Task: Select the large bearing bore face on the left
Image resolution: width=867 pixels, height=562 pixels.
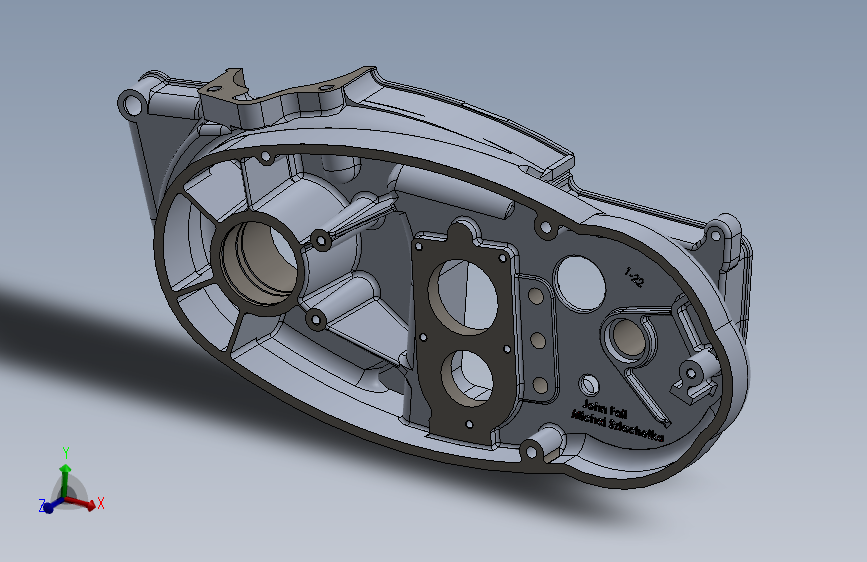Action: click(258, 263)
